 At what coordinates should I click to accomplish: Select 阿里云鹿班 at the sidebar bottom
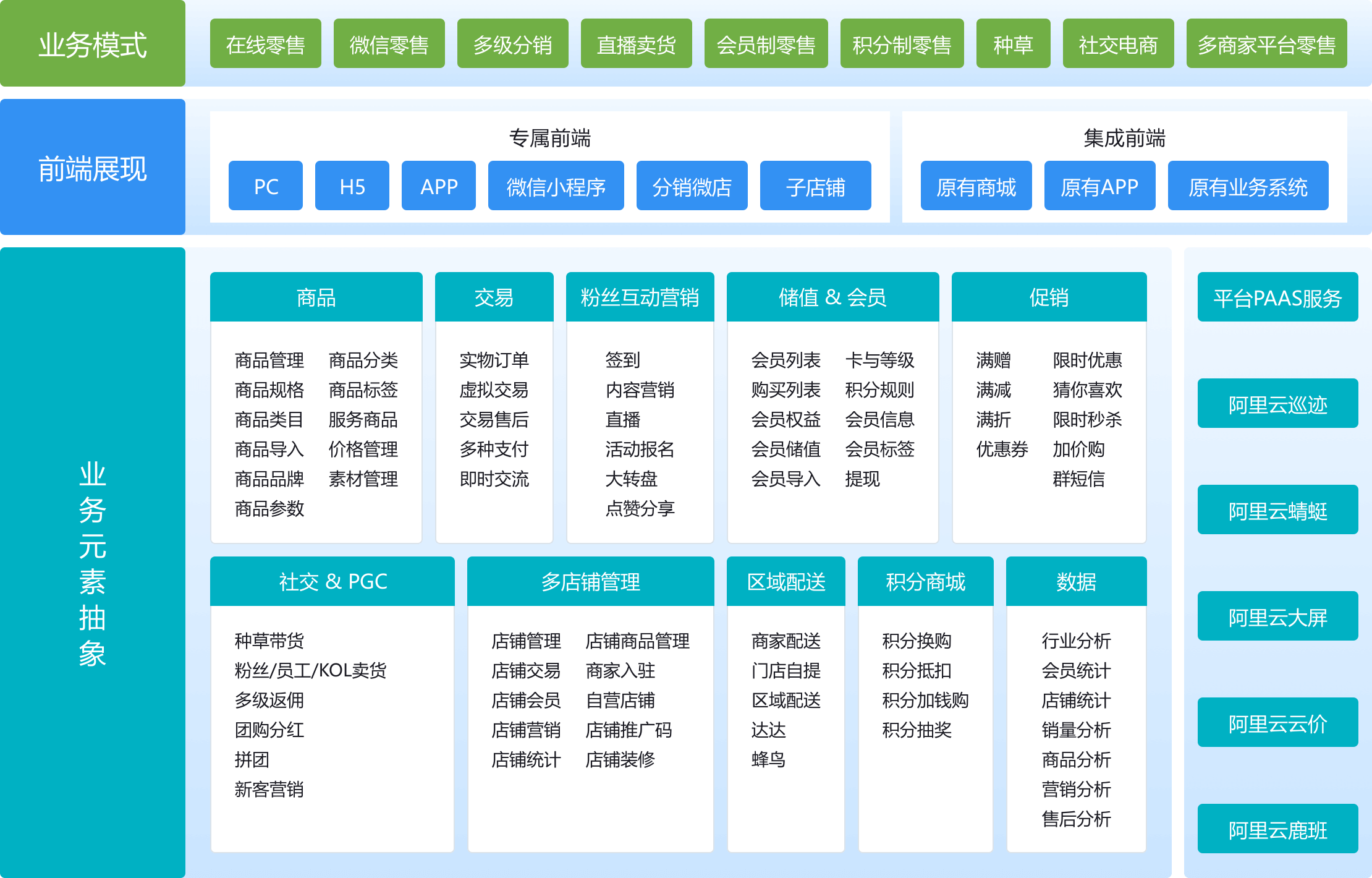point(1276,830)
